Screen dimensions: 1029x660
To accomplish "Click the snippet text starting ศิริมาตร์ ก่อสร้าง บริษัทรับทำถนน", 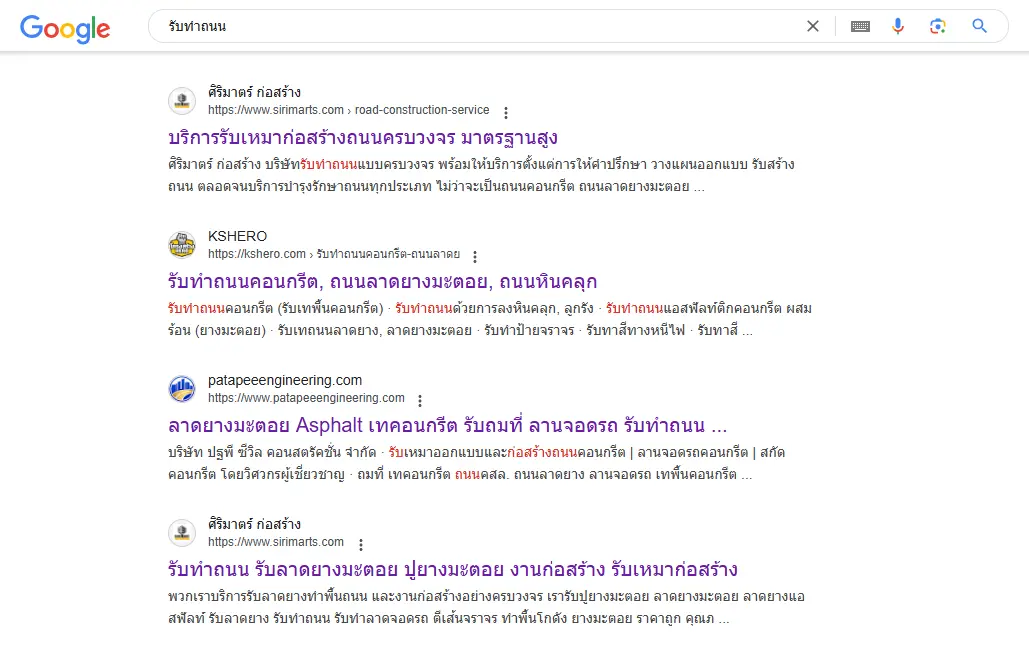I will click(481, 175).
